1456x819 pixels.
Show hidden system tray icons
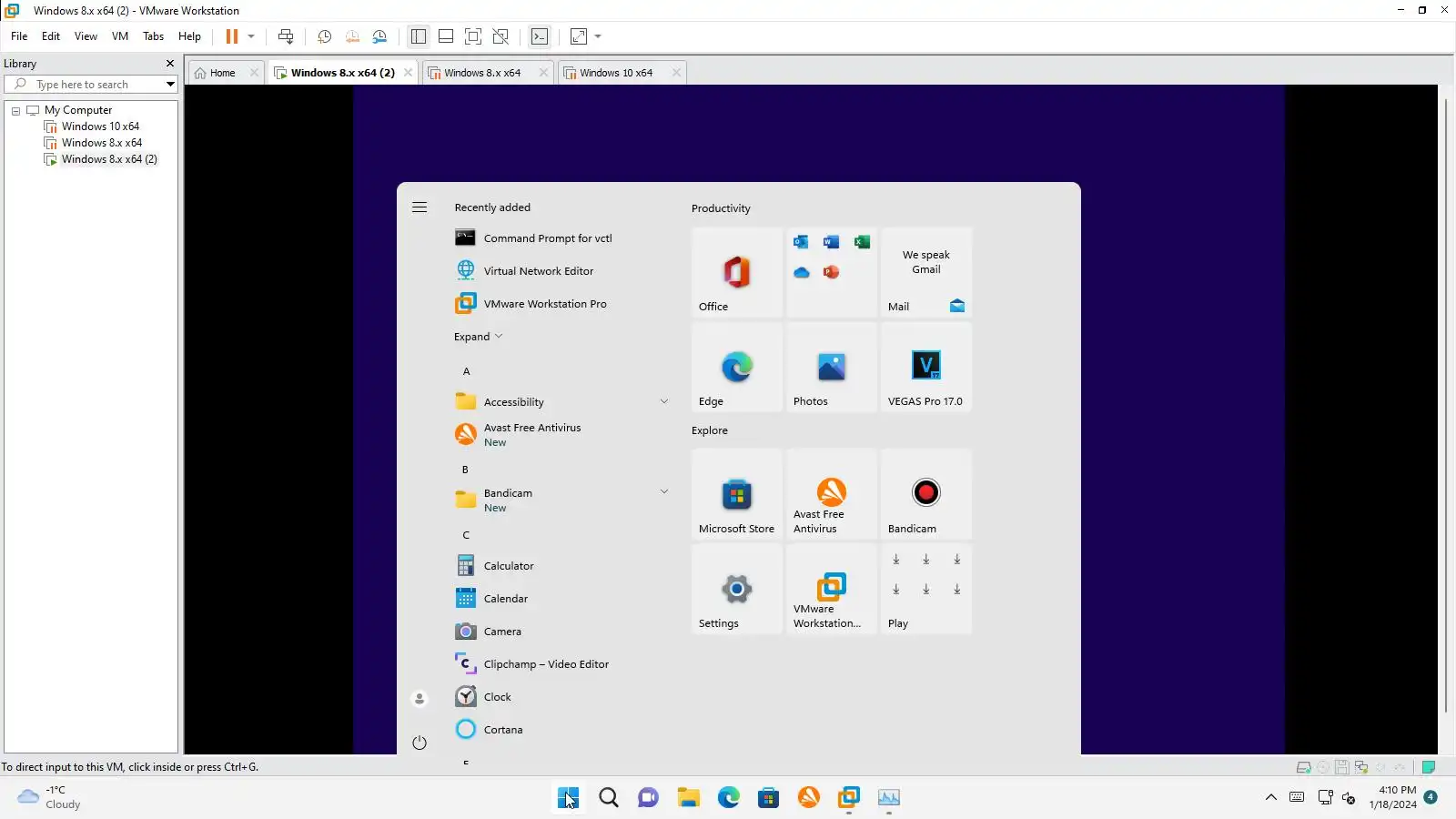1271,798
